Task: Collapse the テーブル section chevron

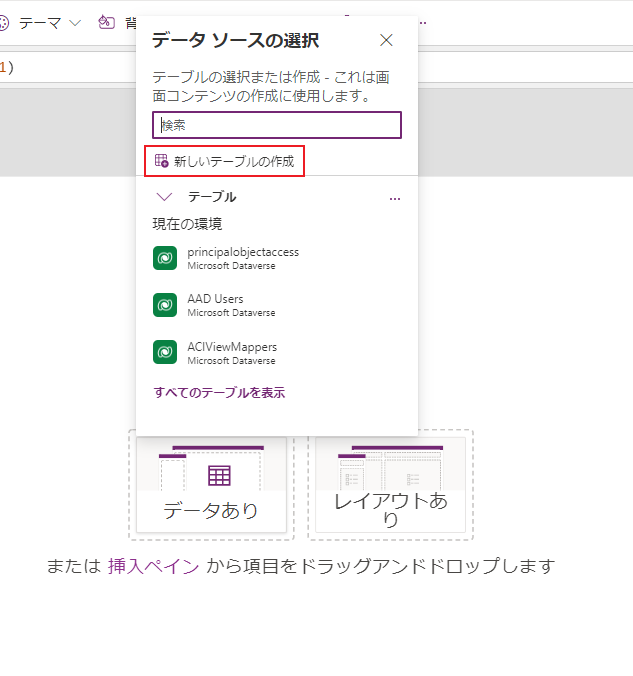Action: click(164, 197)
